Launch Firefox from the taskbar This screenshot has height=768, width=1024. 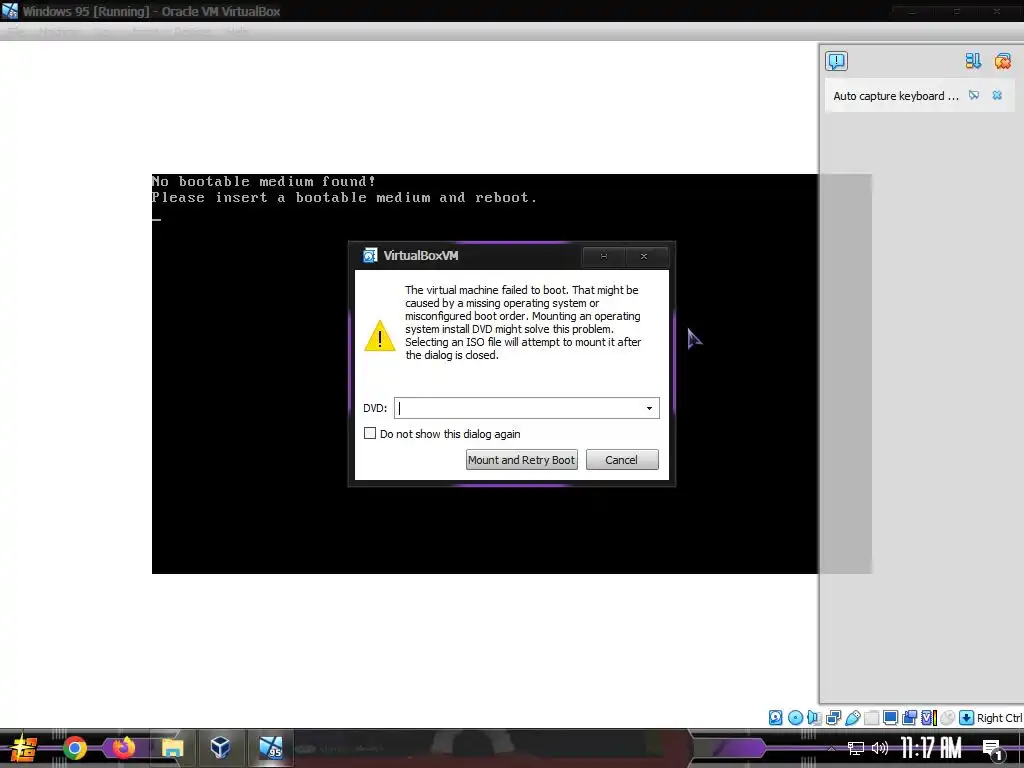123,748
